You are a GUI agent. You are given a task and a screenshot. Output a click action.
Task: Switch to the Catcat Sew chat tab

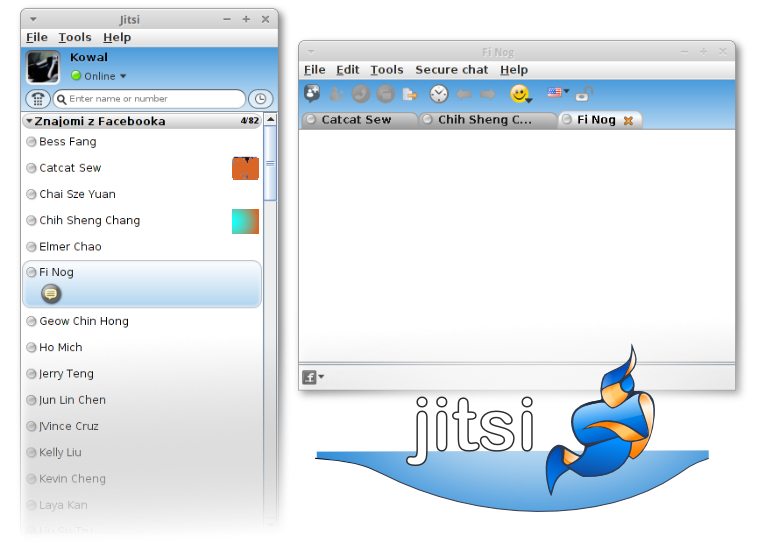coord(359,120)
